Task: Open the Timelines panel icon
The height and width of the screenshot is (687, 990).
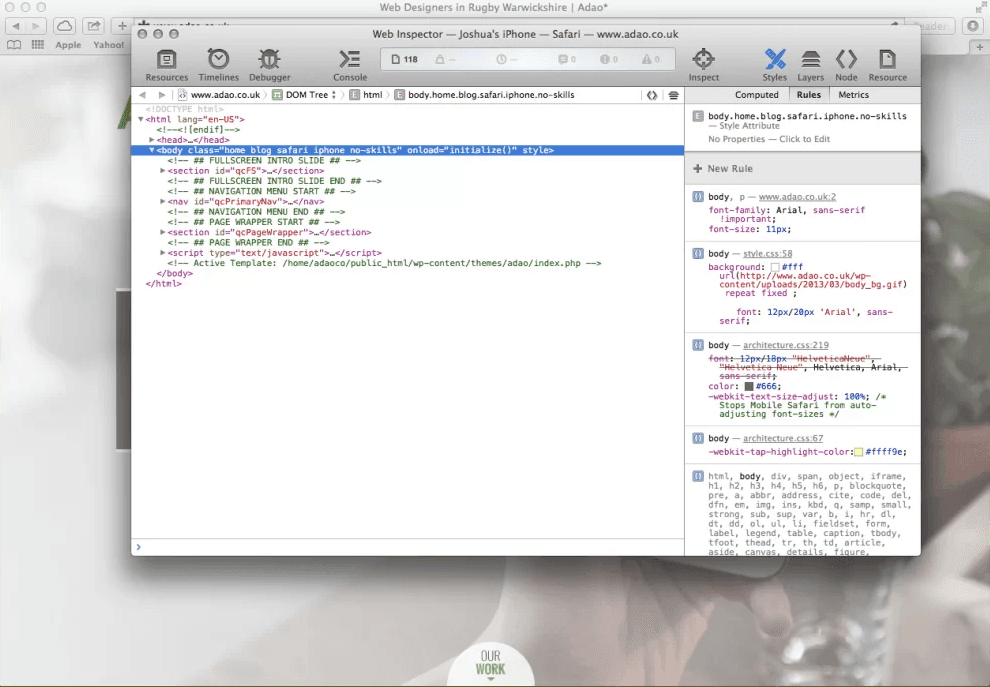Action: click(x=218, y=60)
